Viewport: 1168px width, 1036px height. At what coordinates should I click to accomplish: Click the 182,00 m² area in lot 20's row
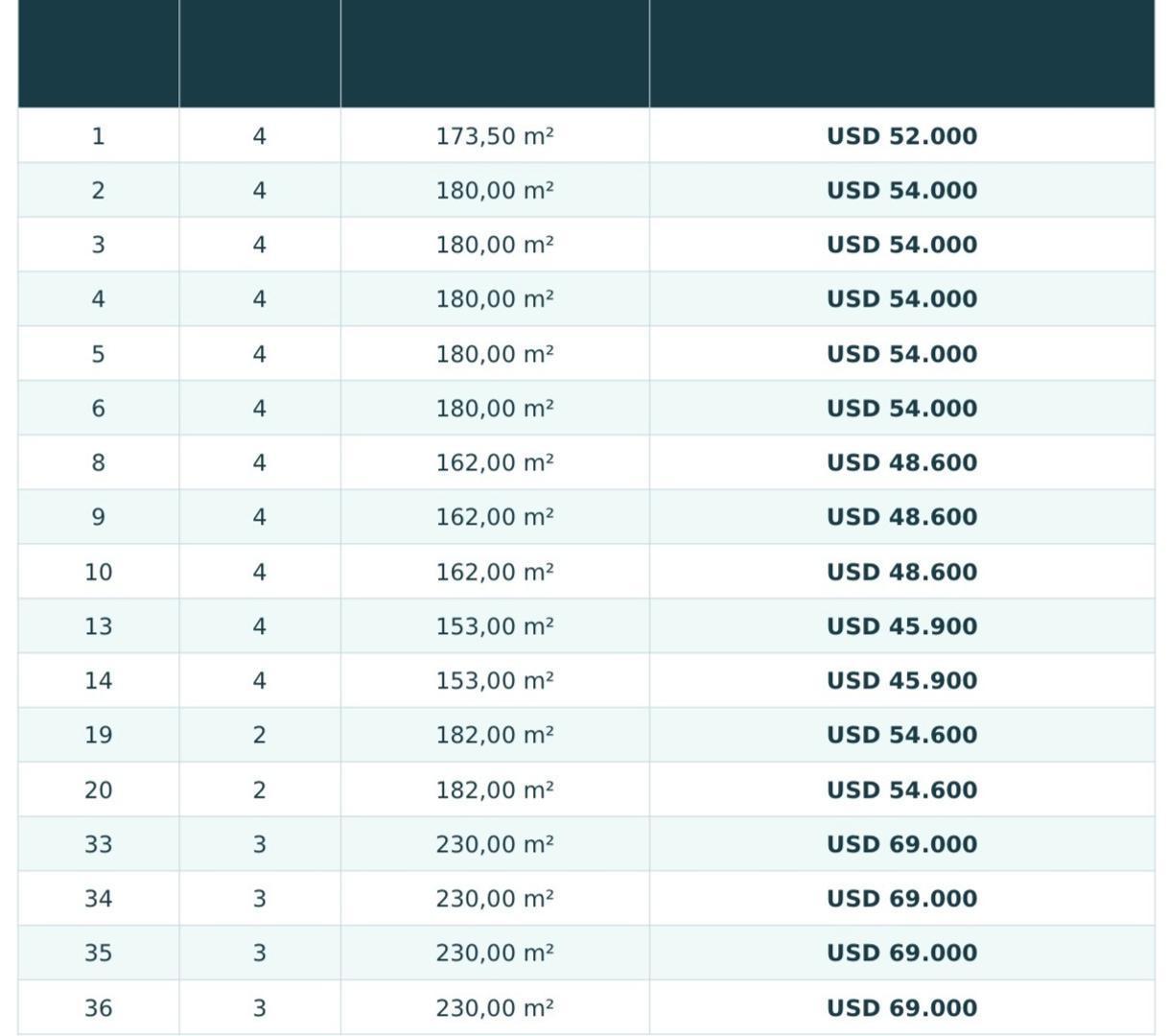495,790
